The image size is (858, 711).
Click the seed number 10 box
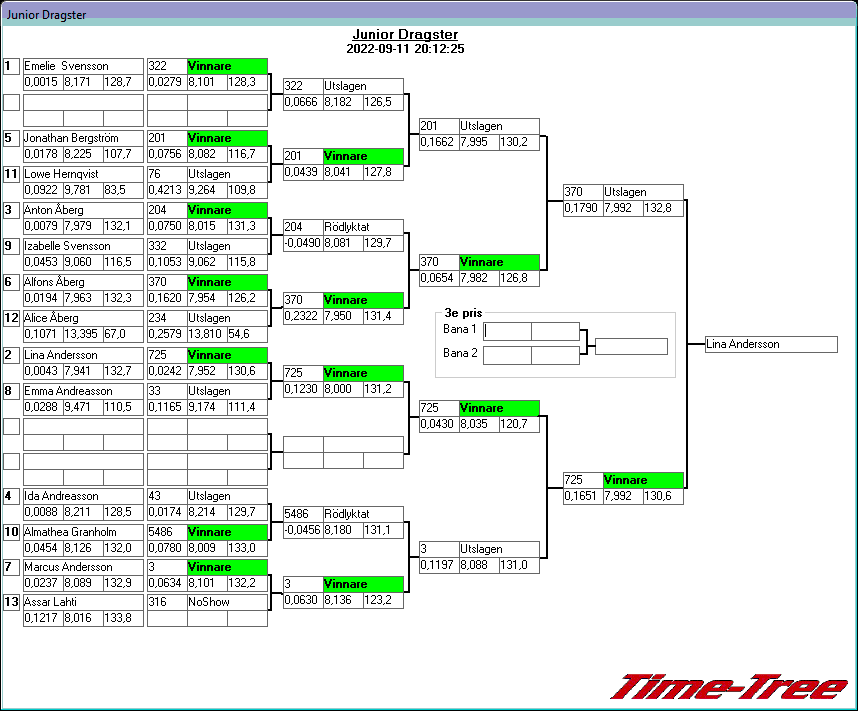pyautogui.click(x=11, y=532)
